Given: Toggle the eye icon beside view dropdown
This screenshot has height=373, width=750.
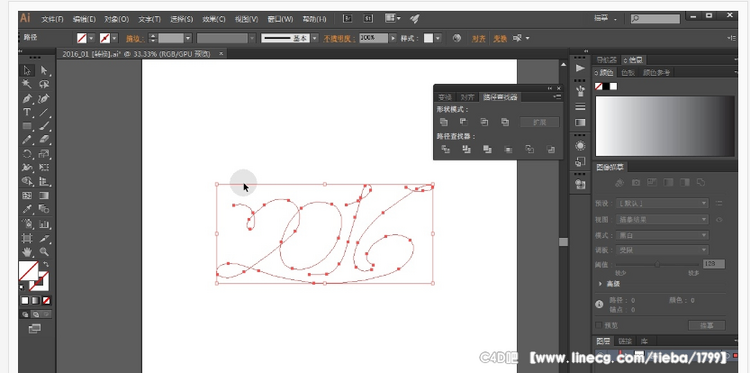Looking at the screenshot, I should 719,220.
